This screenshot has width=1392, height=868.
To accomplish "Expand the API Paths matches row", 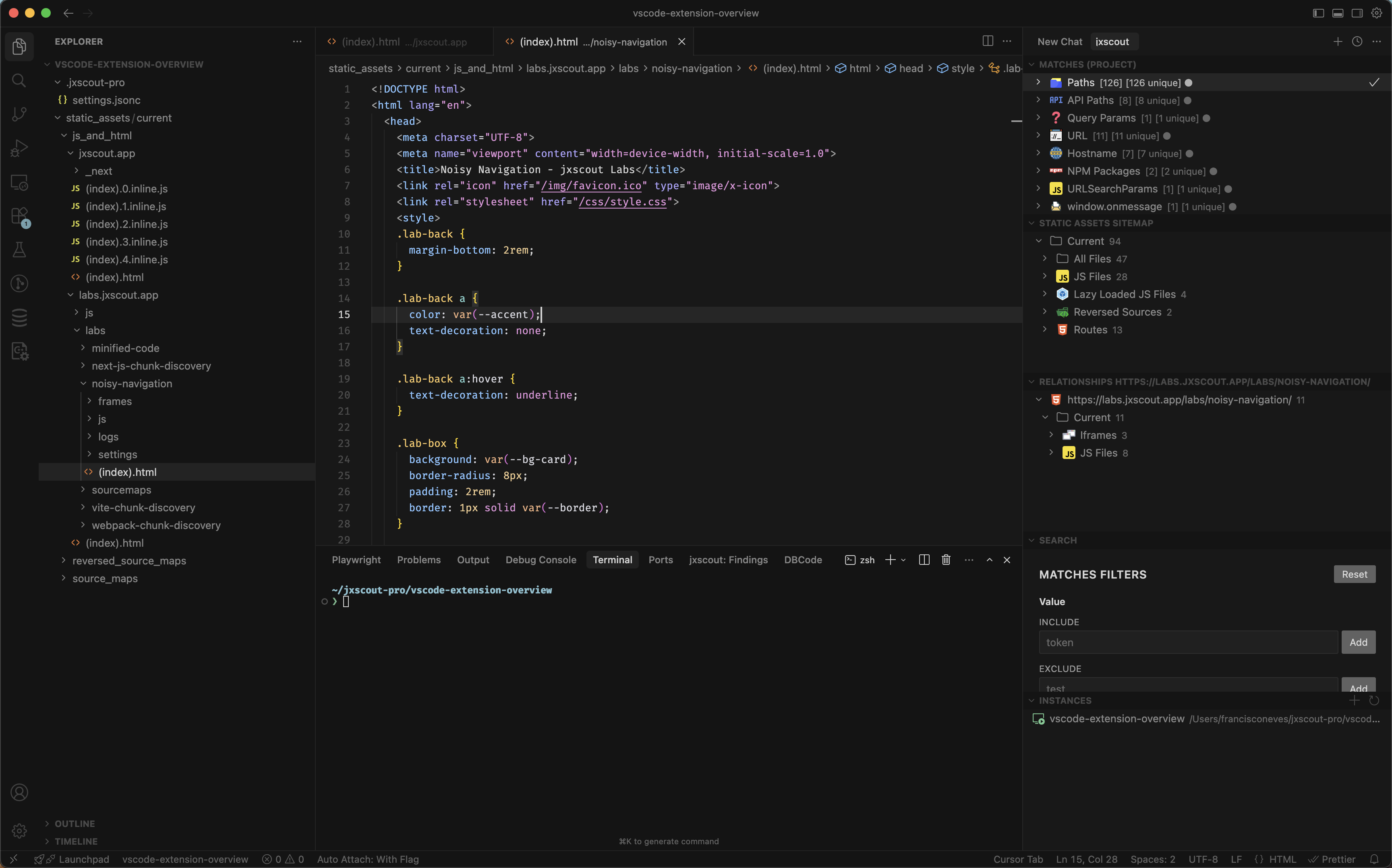I will point(1038,100).
